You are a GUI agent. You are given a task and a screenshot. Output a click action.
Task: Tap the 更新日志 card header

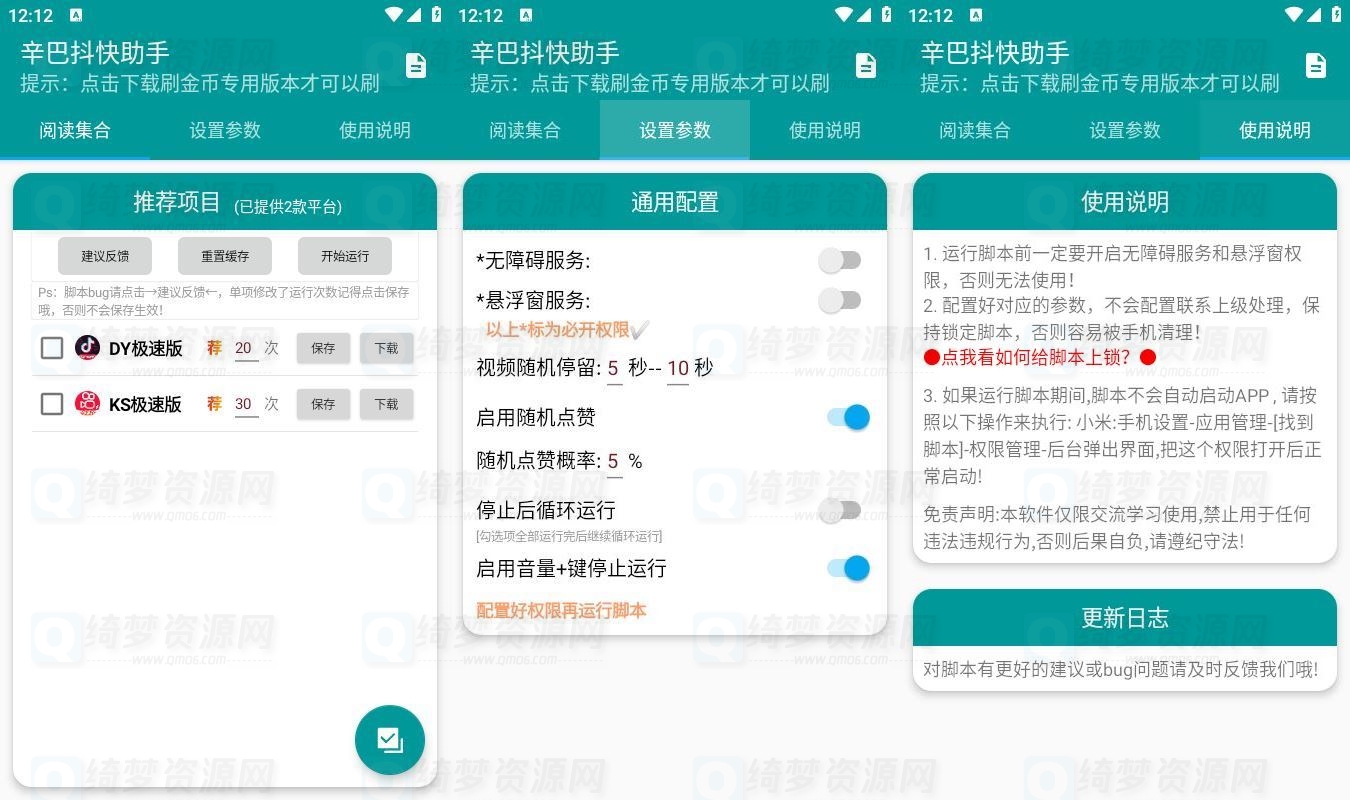pos(1125,618)
